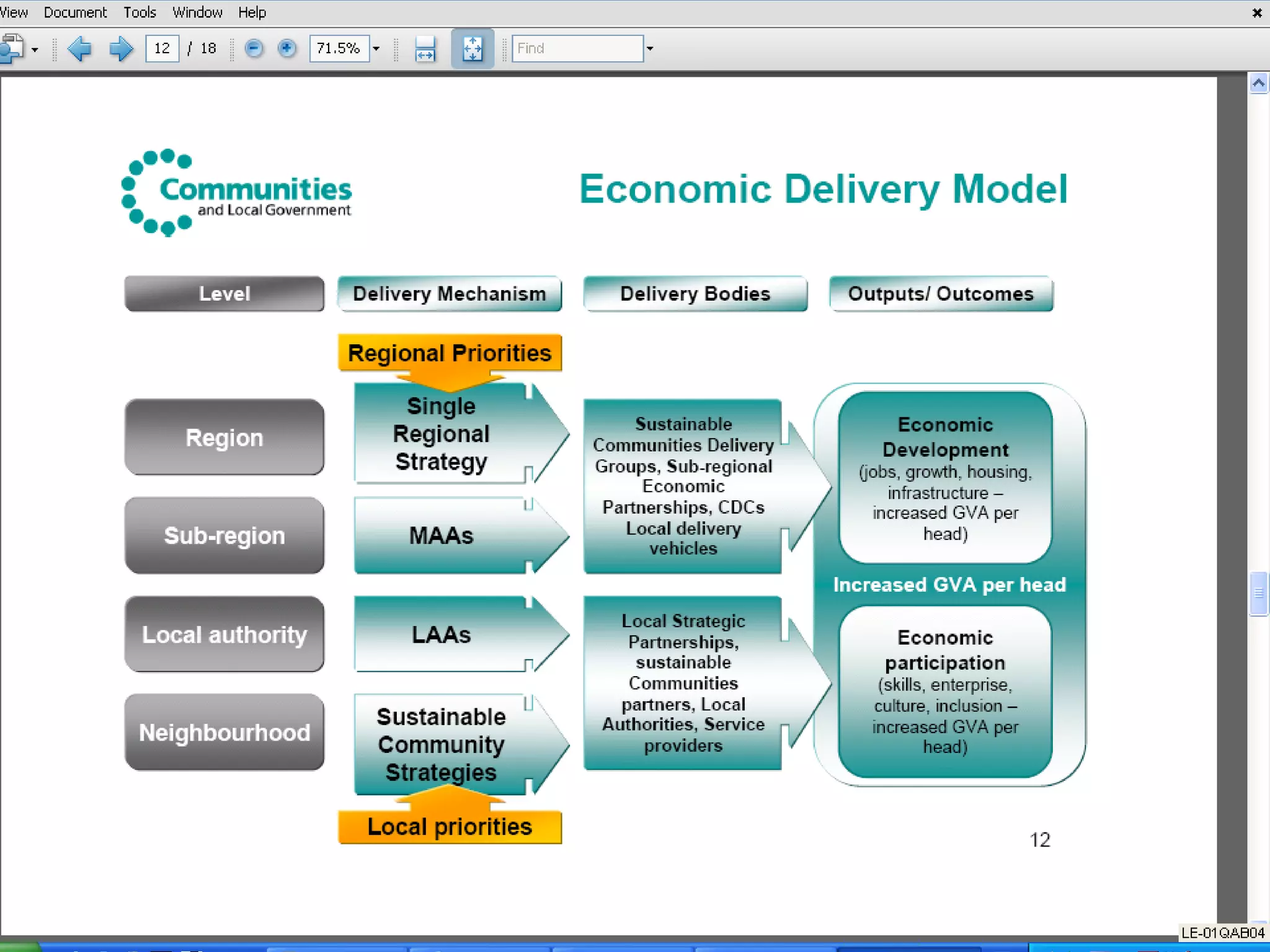Open the Find options dropdown arrow
1270x952 pixels.
(650, 48)
